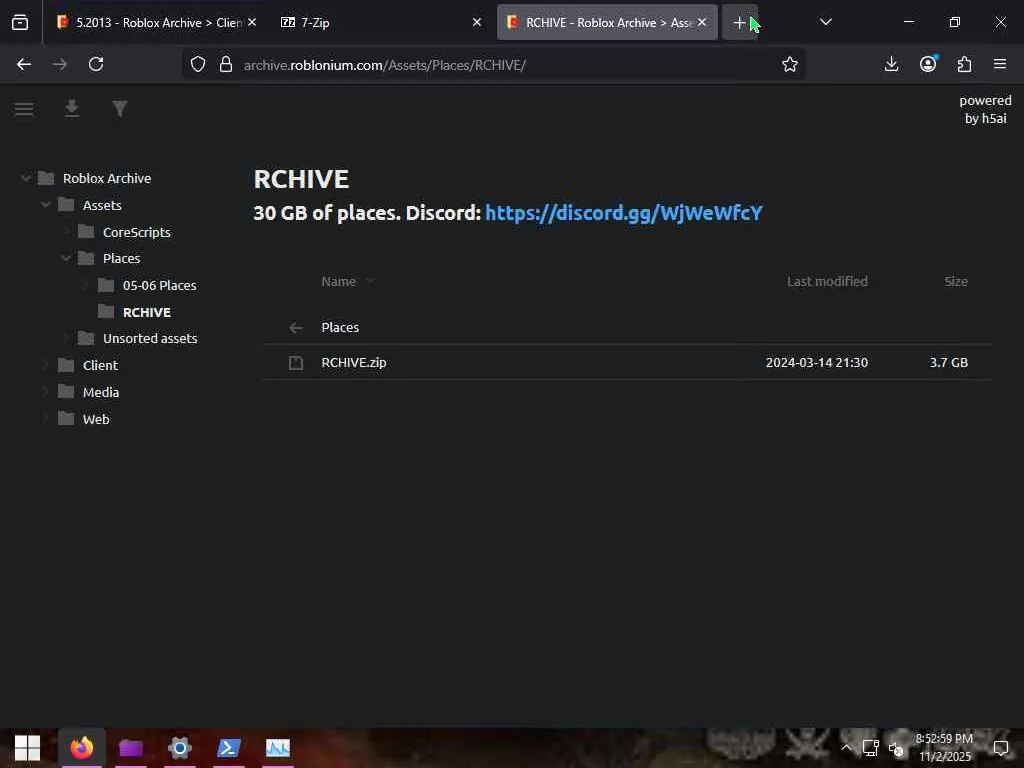Close the RCHIVE tab
The width and height of the screenshot is (1024, 768).
click(x=702, y=22)
